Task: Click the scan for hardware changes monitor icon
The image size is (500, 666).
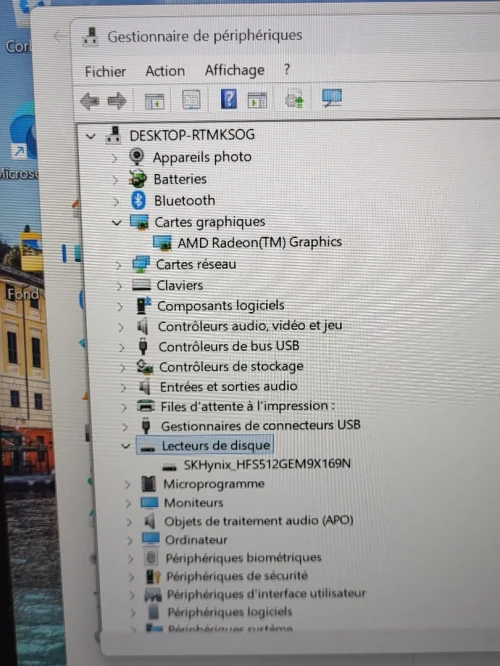Action: click(x=332, y=99)
